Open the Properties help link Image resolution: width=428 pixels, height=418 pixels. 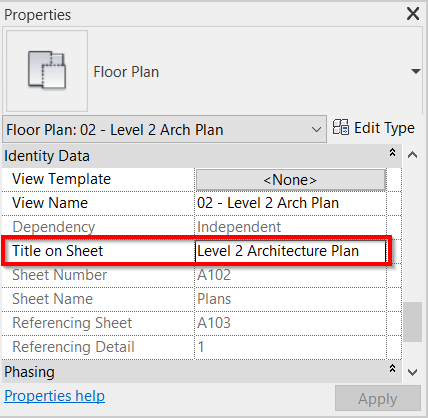tap(54, 396)
